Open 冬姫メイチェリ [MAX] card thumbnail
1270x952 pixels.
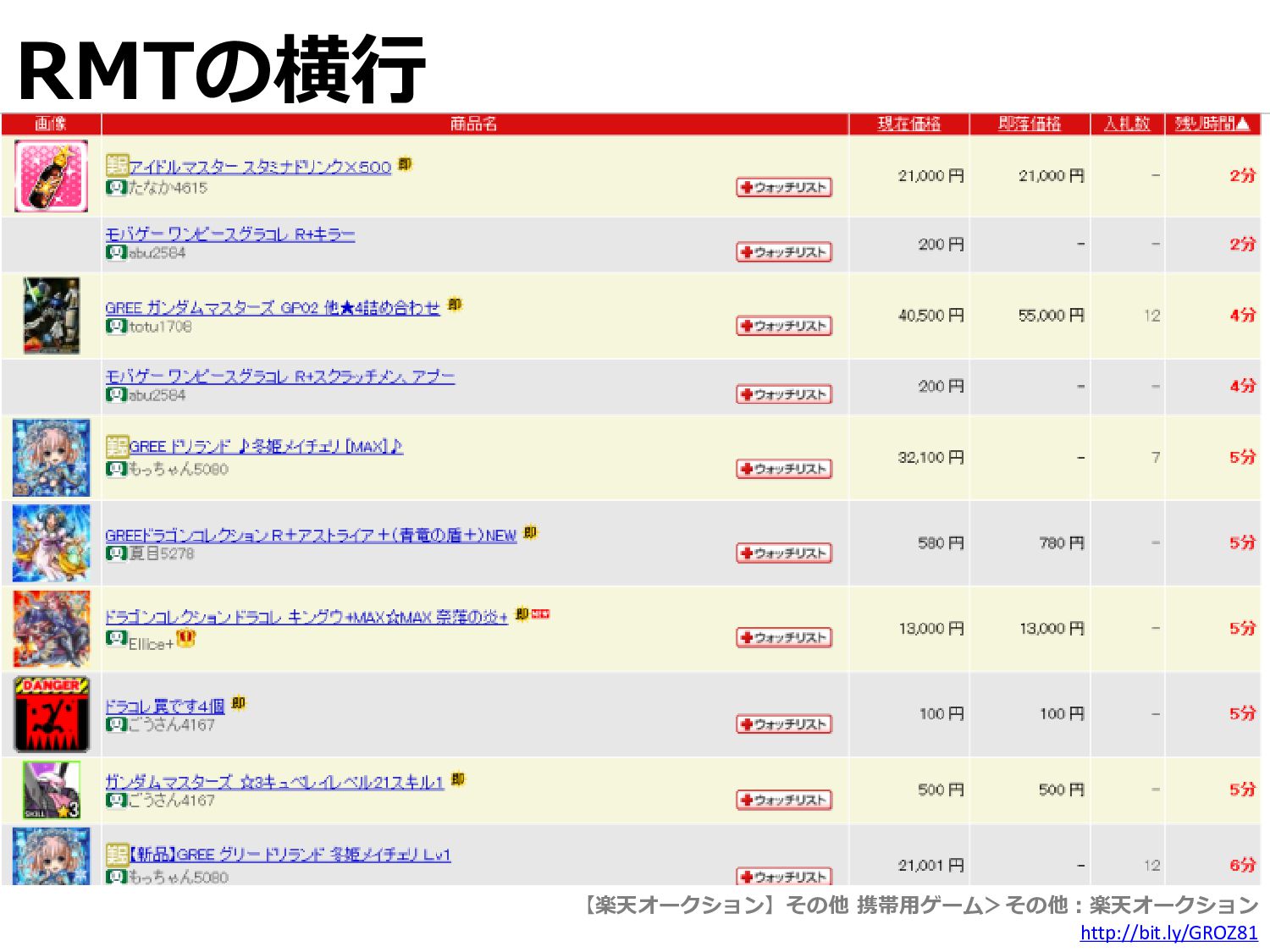pos(51,458)
